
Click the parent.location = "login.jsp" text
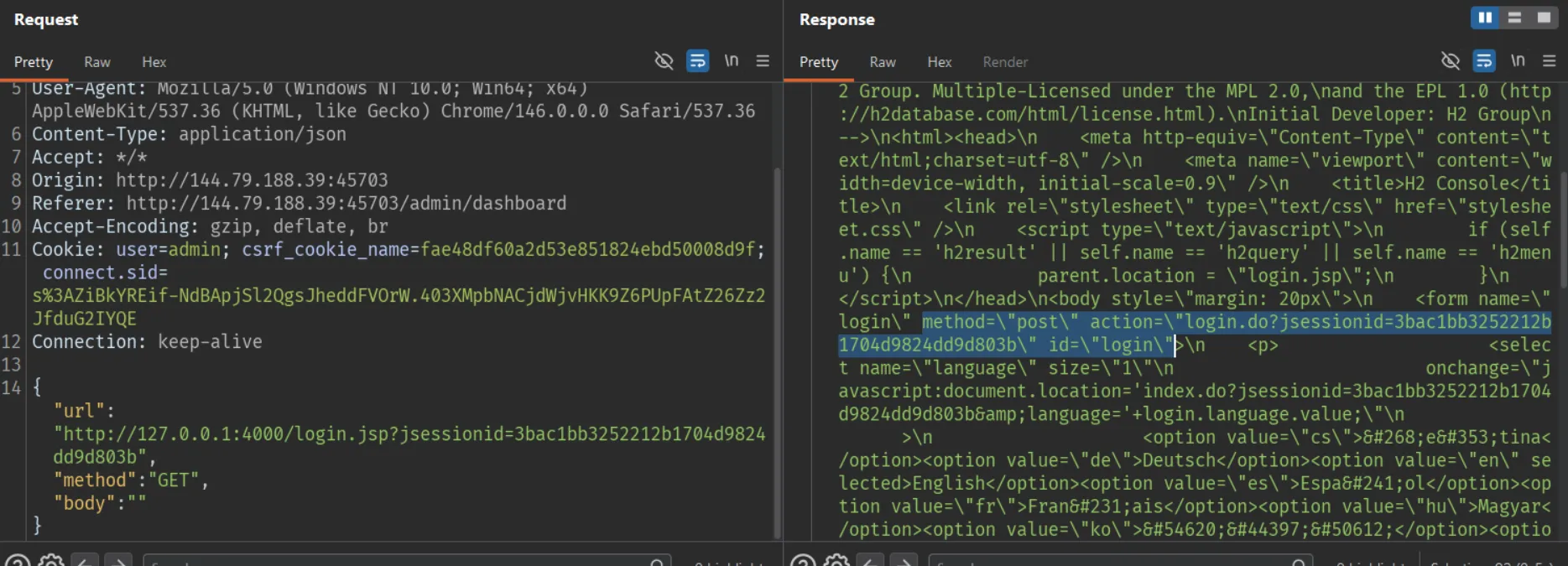point(1205,276)
